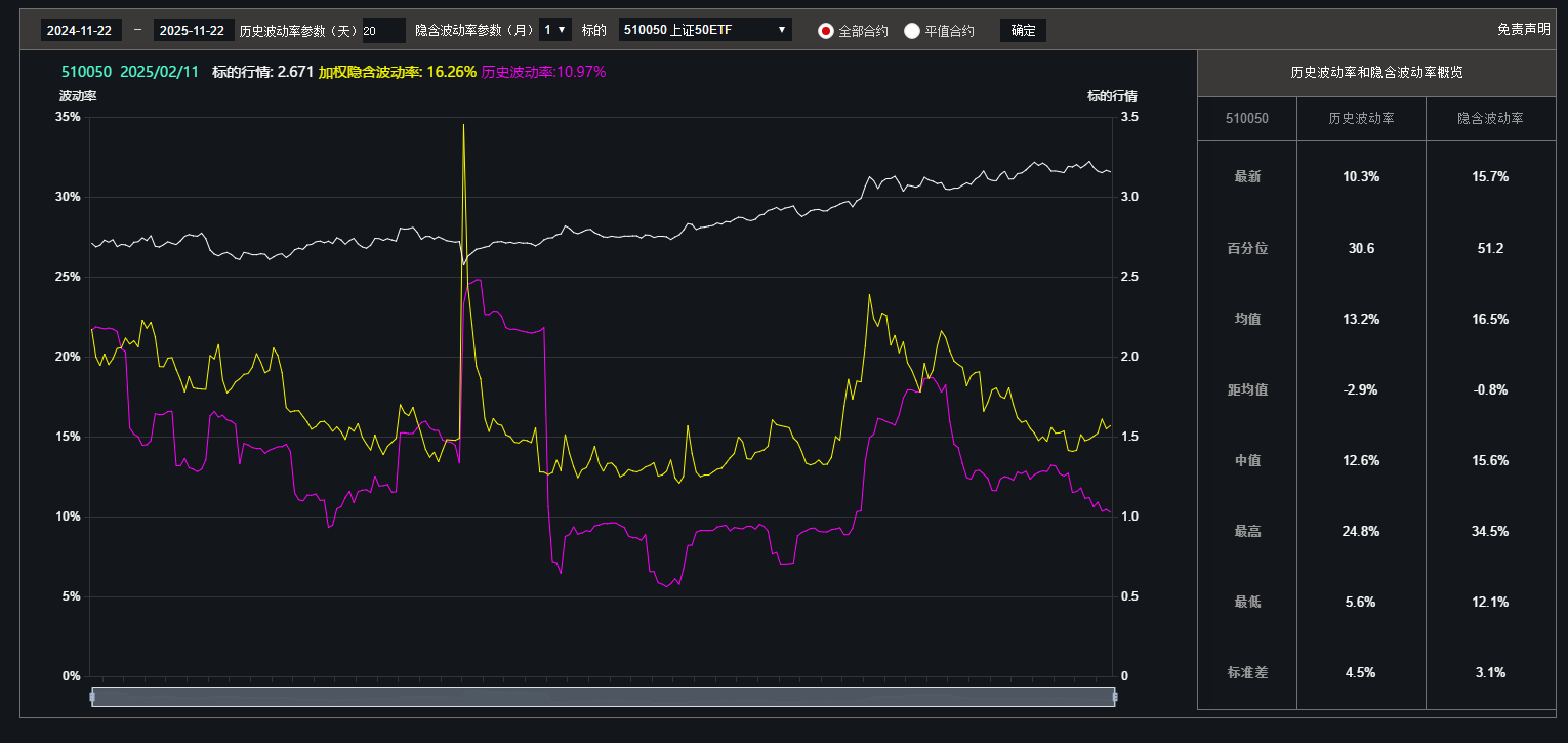Image resolution: width=1568 pixels, height=743 pixels.
Task: Grab the right handle of range slider
Action: (1115, 697)
